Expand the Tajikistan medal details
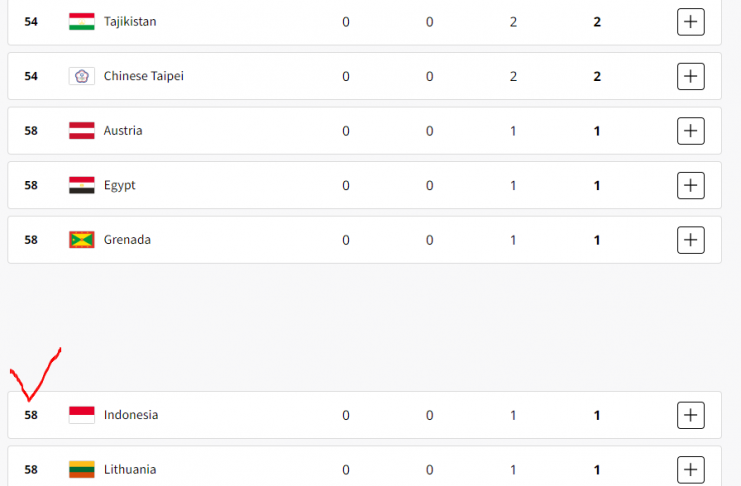Screen dimensions: 741x486 click(x=691, y=21)
